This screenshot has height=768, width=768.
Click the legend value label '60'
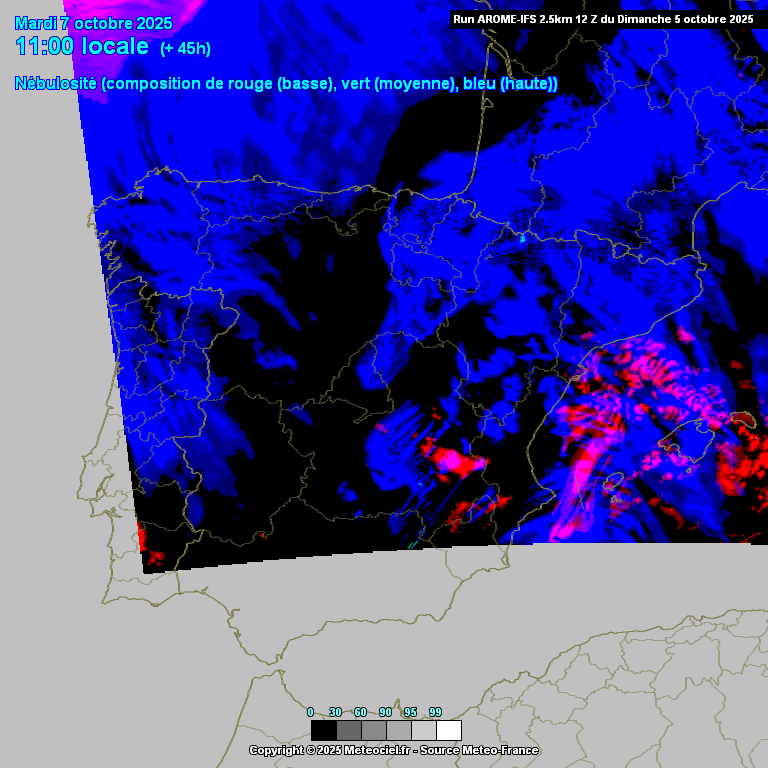click(360, 712)
